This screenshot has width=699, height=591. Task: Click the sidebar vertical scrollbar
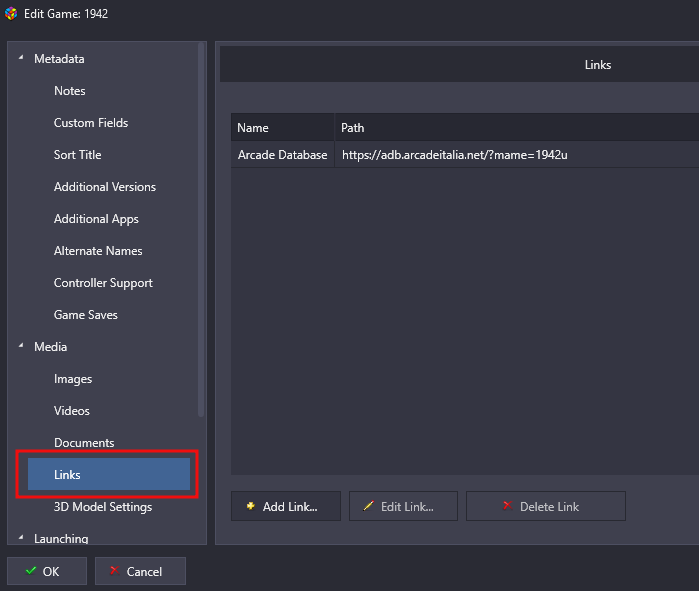tap(201, 230)
